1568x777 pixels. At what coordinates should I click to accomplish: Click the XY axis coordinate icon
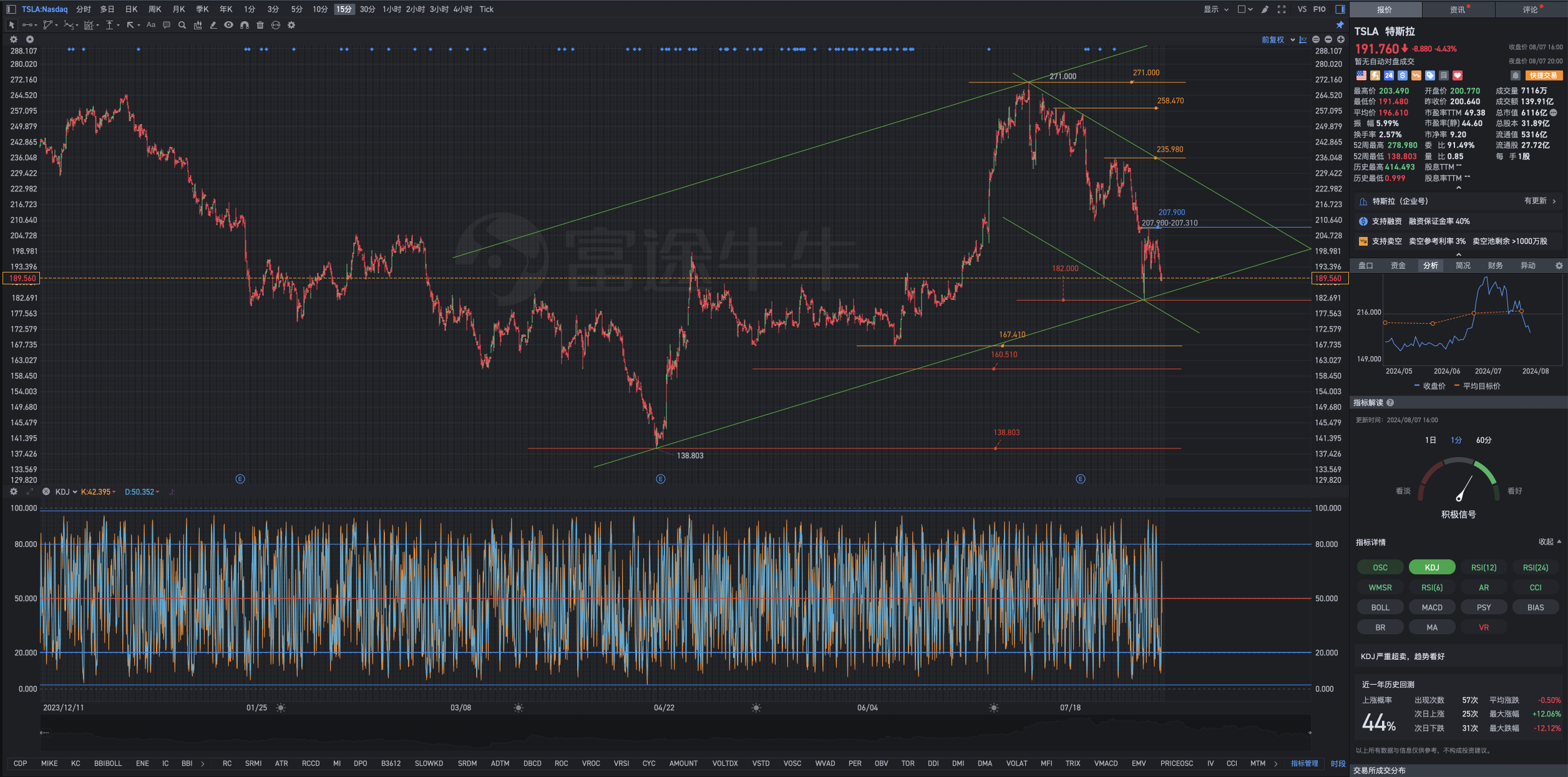(x=1303, y=39)
